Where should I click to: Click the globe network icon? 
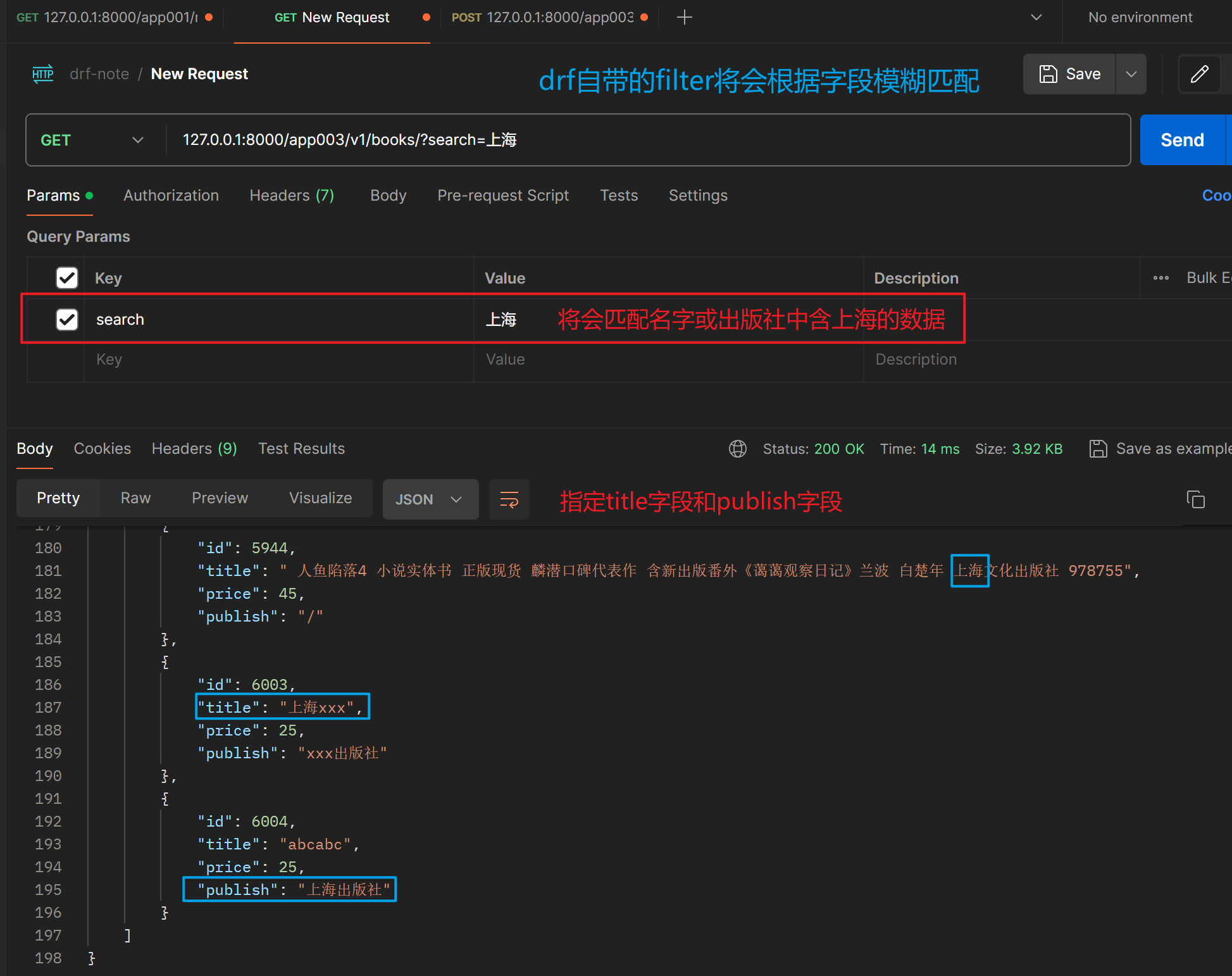pos(738,449)
